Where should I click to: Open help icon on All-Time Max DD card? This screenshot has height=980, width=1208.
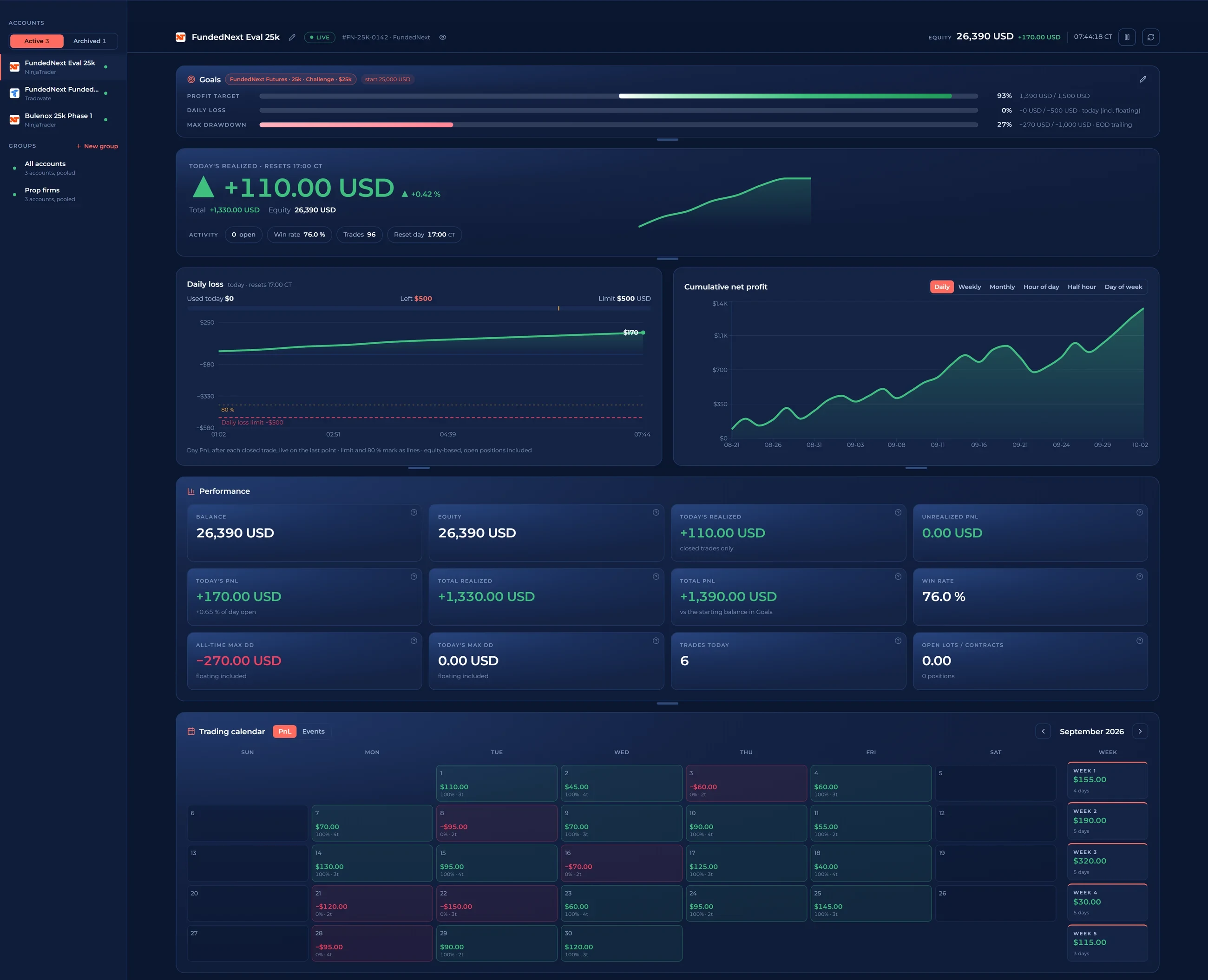(414, 641)
